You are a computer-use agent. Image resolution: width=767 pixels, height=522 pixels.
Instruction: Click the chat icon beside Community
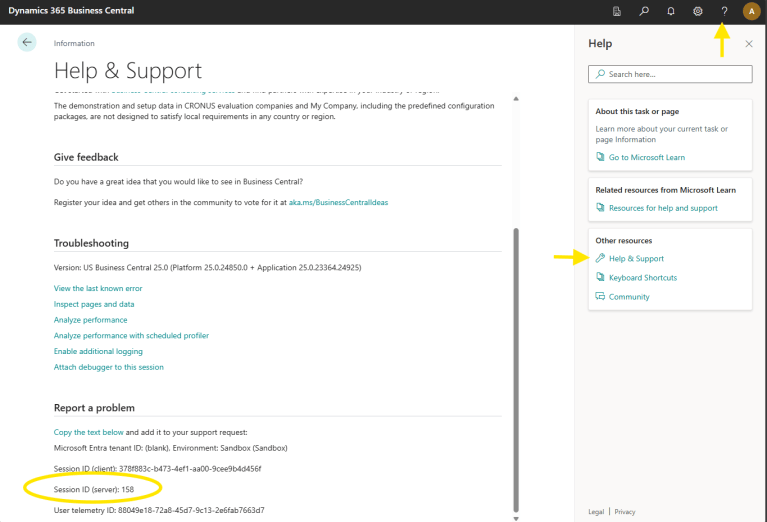(600, 296)
